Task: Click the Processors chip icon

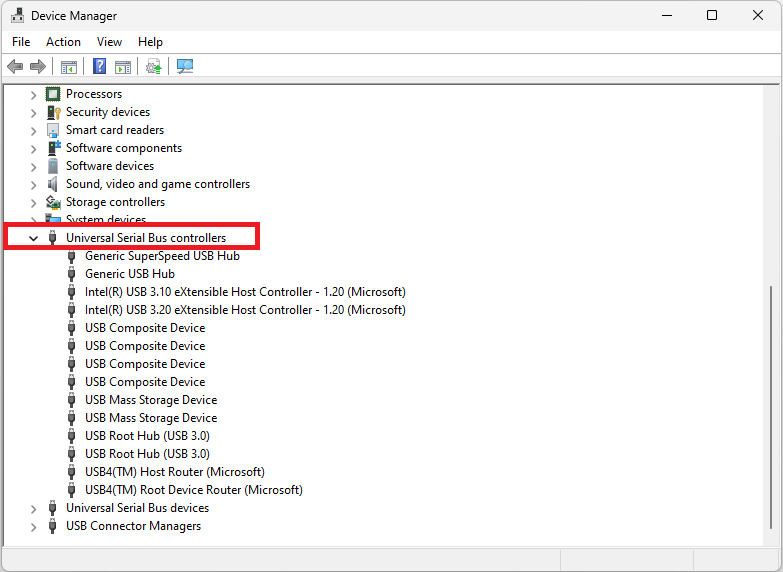Action: tap(53, 94)
